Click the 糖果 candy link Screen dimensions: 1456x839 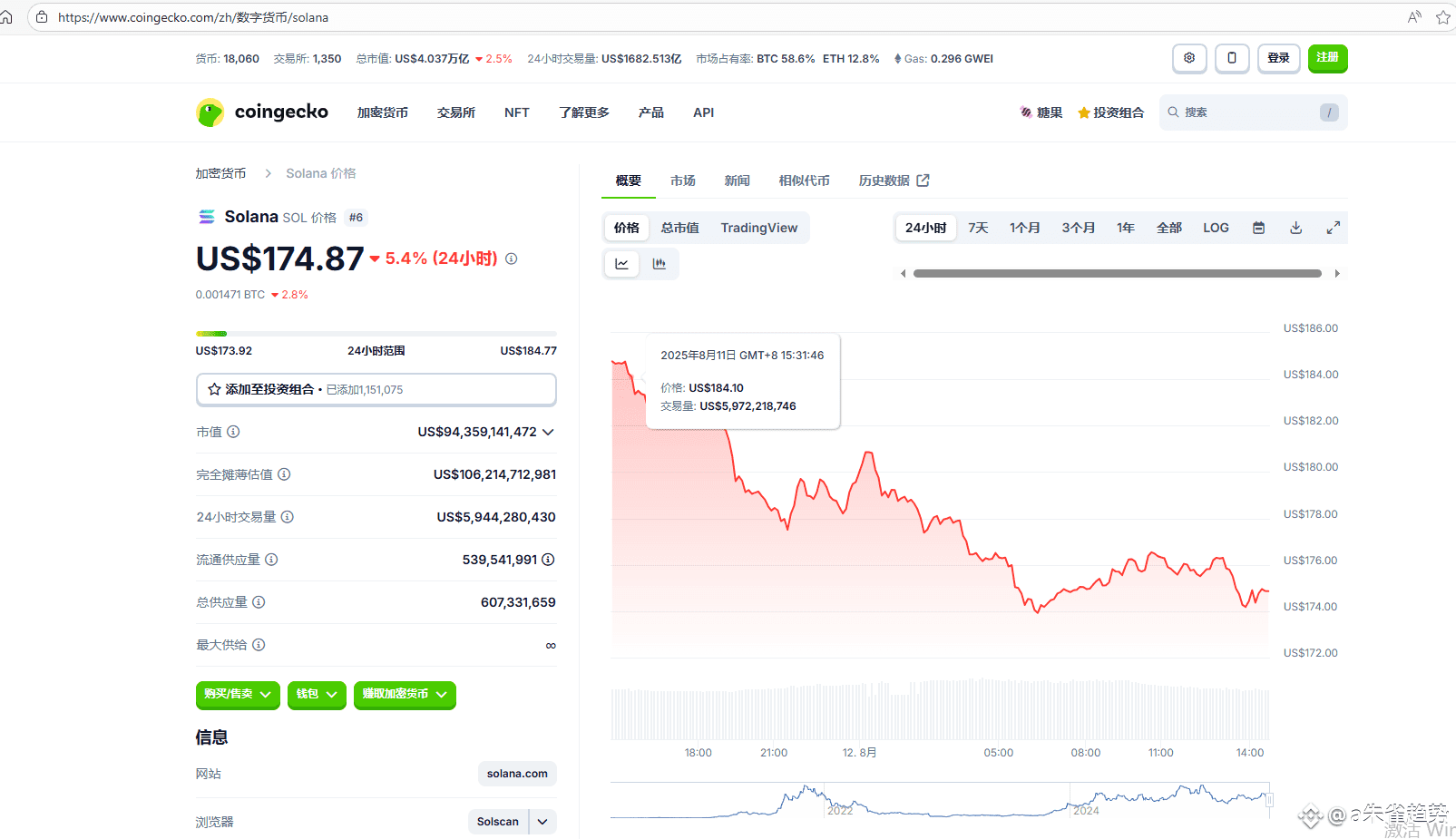(x=1041, y=112)
